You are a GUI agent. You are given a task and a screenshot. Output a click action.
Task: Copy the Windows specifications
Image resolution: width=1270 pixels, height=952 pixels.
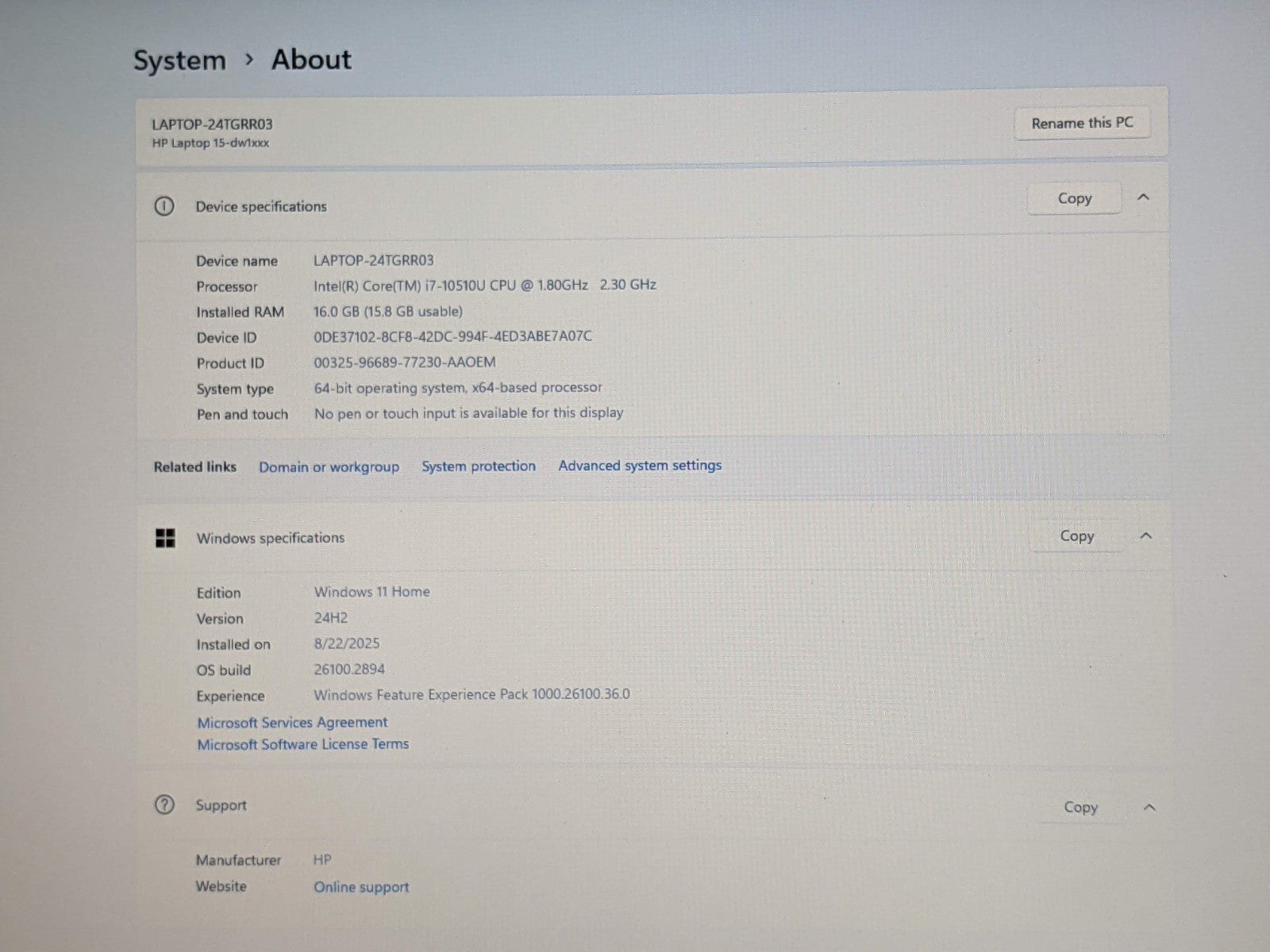point(1076,536)
